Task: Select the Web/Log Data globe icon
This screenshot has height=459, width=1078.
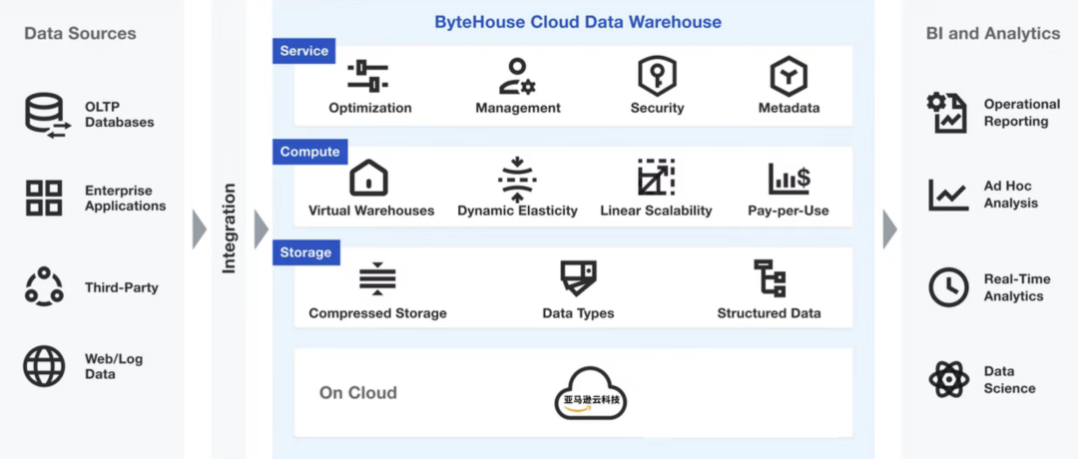Action: point(44,366)
